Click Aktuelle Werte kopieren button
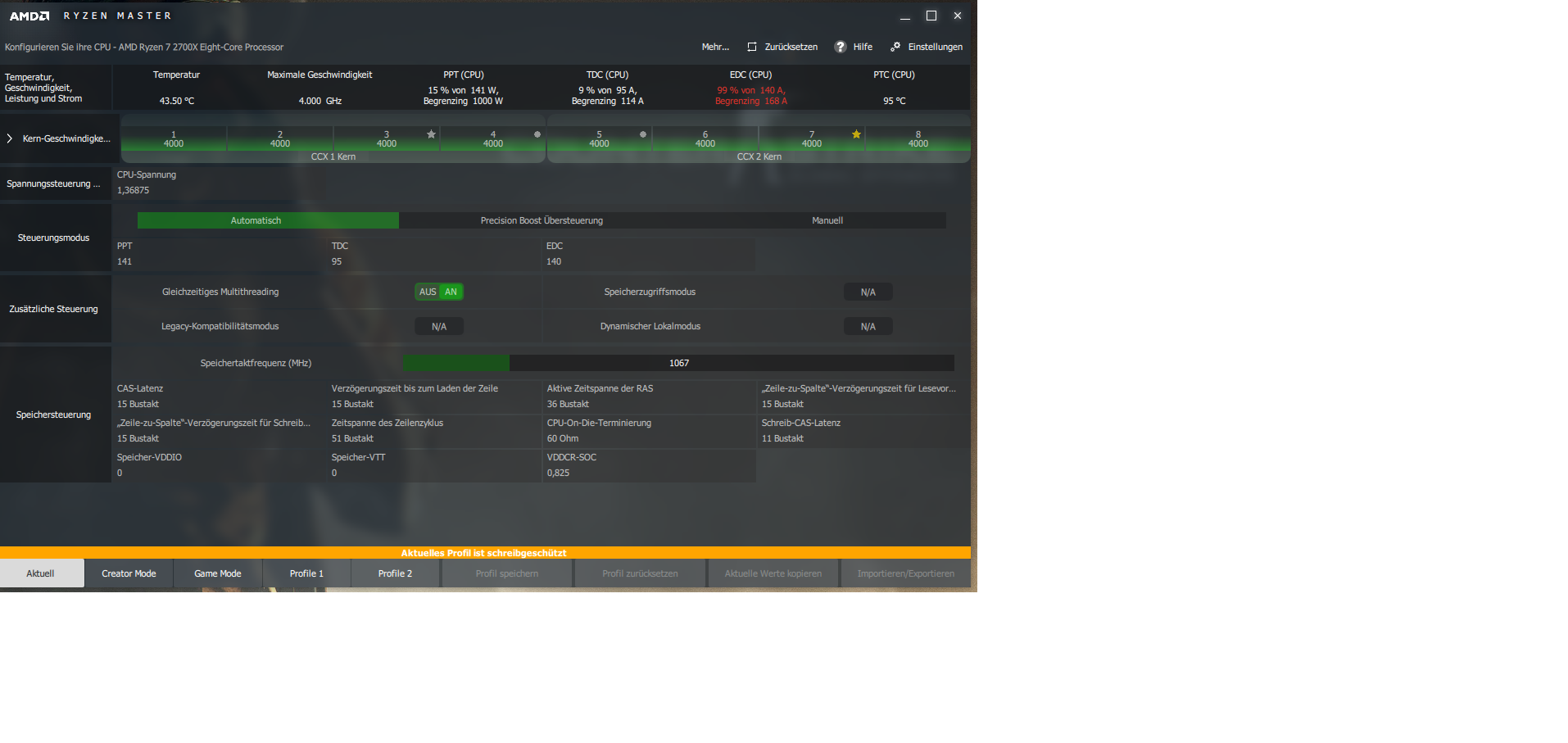 [x=773, y=573]
